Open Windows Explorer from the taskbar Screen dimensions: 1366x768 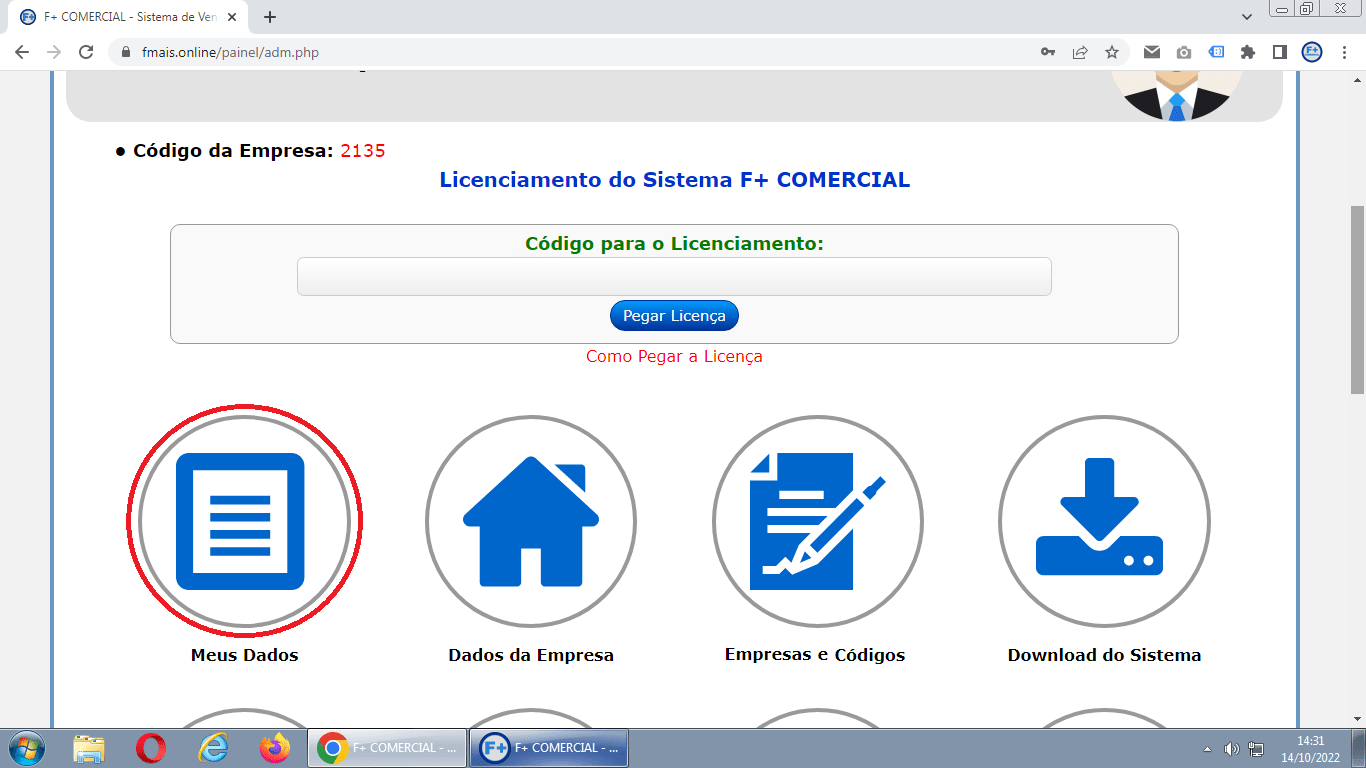click(x=89, y=748)
